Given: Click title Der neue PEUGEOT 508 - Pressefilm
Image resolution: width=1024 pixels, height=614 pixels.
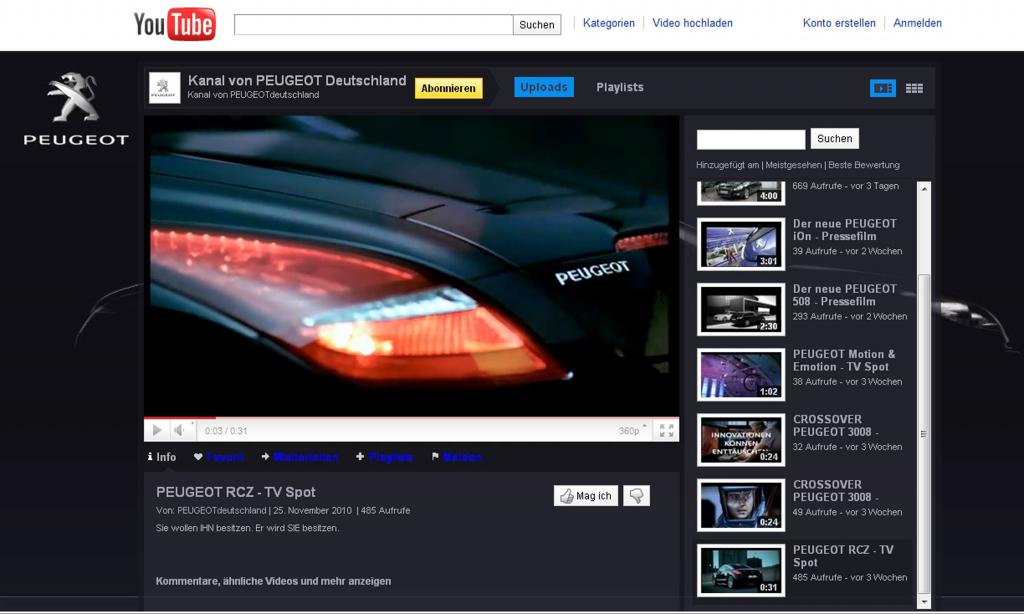Looking at the screenshot, I should pyautogui.click(x=844, y=295).
